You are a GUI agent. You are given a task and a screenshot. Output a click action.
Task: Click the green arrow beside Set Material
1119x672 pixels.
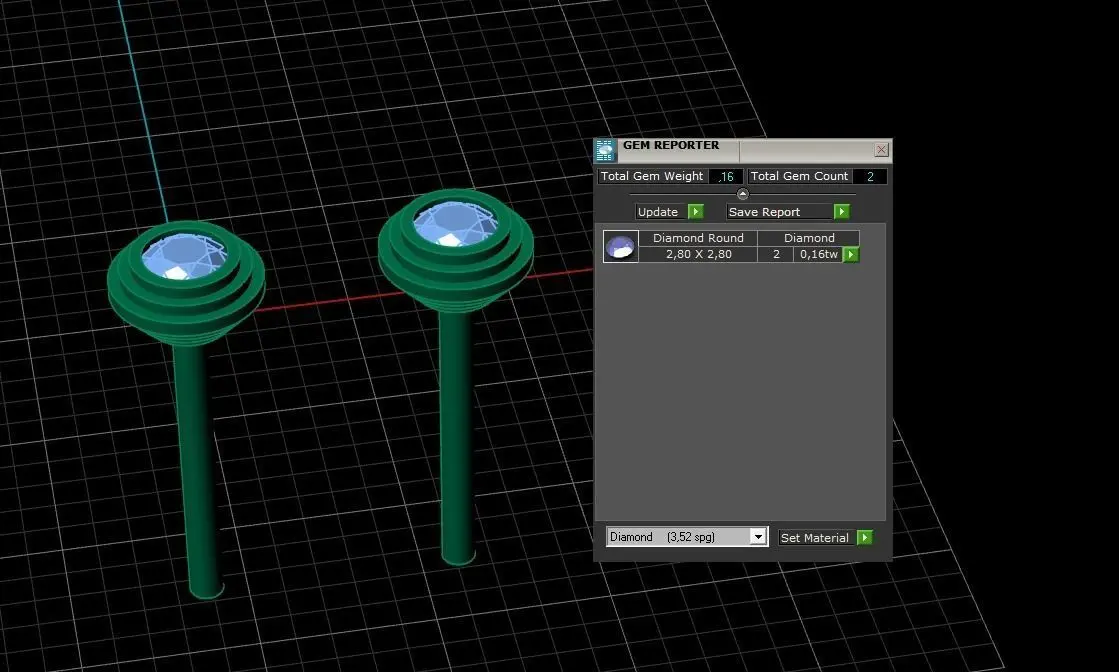[x=865, y=537]
